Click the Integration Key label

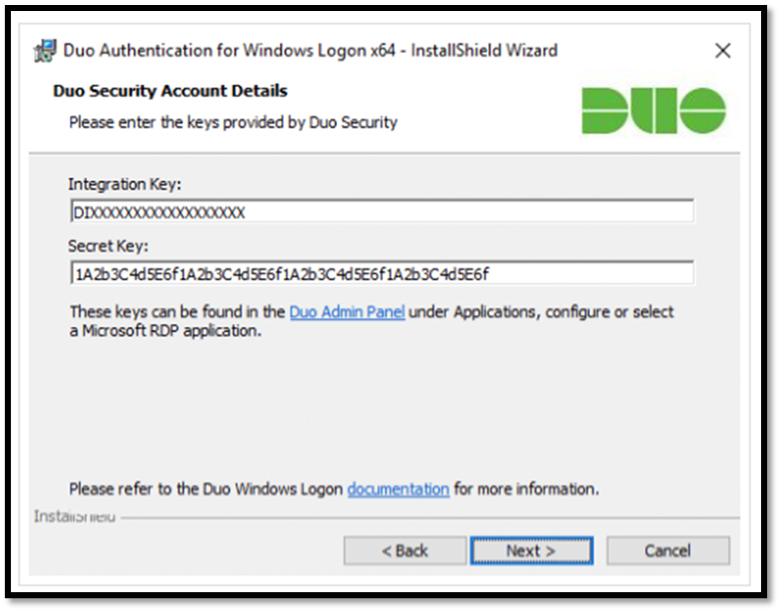[124, 184]
